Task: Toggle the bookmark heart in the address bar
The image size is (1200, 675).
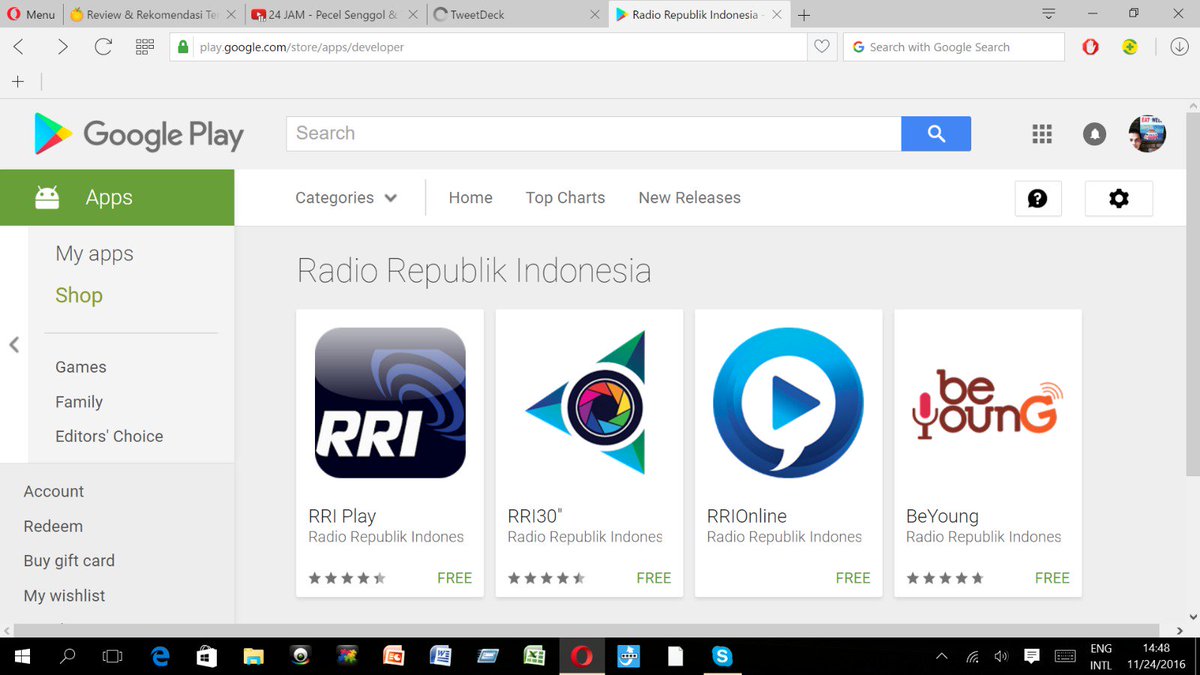Action: tap(821, 46)
